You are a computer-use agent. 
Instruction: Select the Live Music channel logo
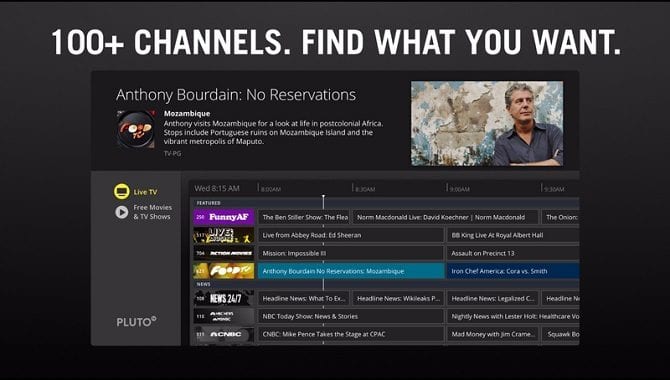click(x=224, y=235)
